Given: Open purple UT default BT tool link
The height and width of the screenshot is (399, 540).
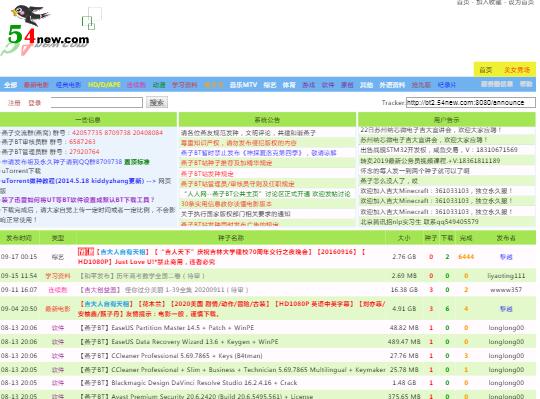Looking at the screenshot, I should pyautogui.click(x=78, y=200).
